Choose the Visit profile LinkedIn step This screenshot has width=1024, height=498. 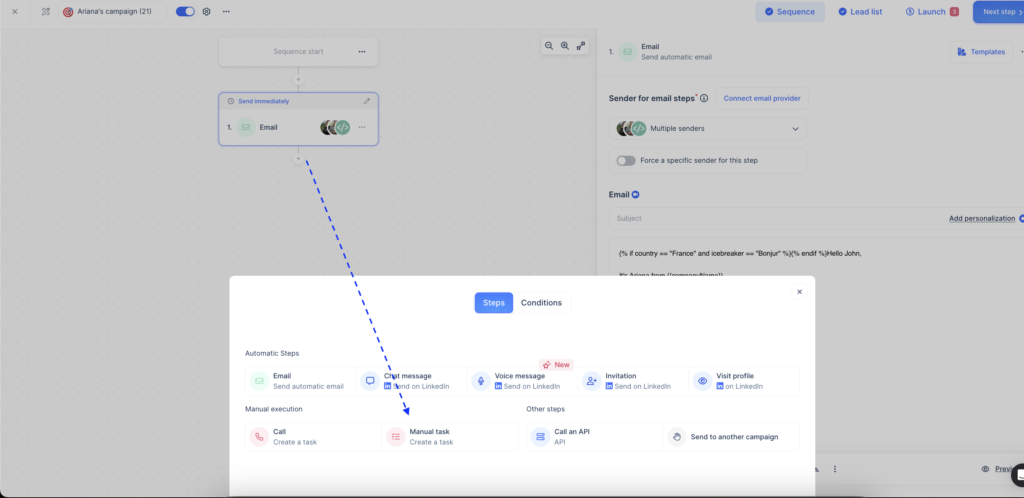point(745,381)
